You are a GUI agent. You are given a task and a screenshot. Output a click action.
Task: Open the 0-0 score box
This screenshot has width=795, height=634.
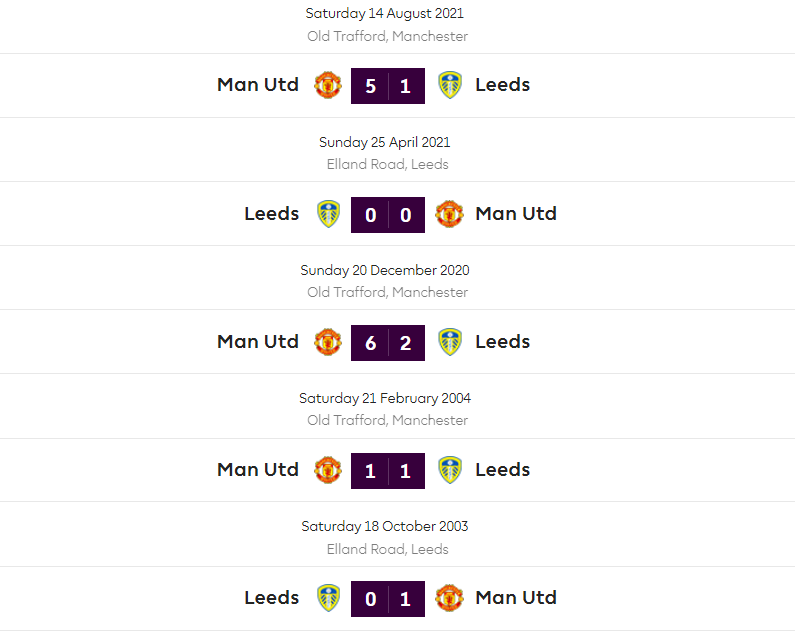(x=388, y=214)
